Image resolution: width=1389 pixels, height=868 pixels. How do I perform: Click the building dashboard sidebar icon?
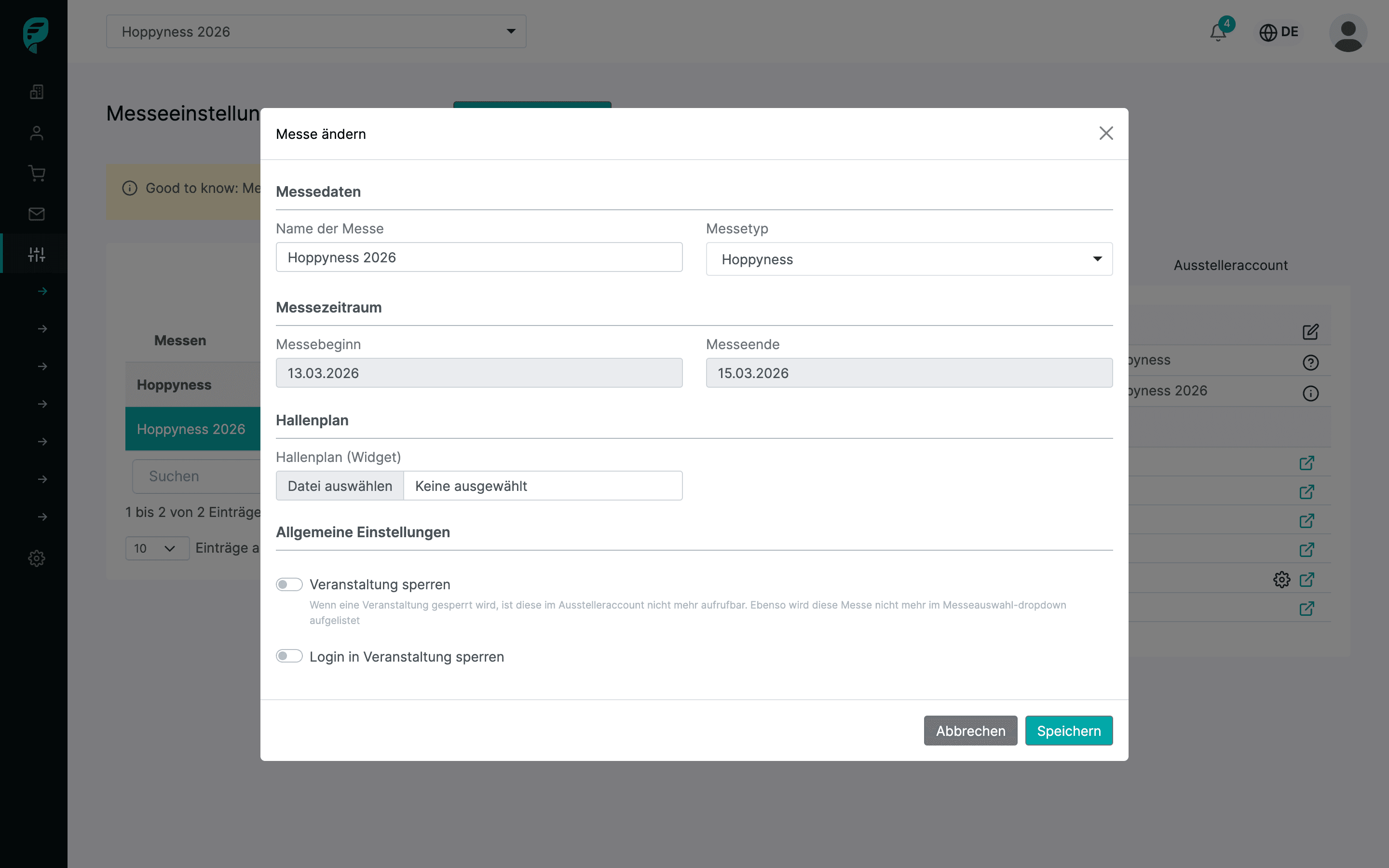pyautogui.click(x=37, y=92)
